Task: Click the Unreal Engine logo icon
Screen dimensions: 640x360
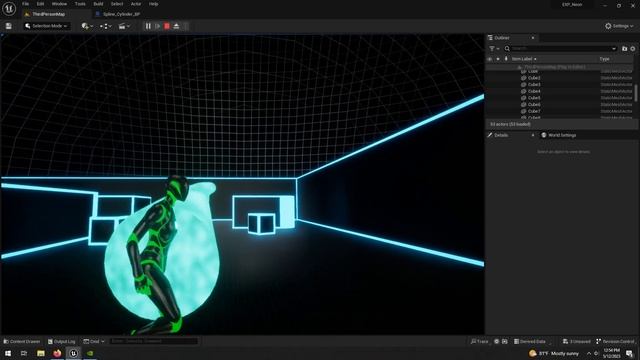Action: click(9, 8)
